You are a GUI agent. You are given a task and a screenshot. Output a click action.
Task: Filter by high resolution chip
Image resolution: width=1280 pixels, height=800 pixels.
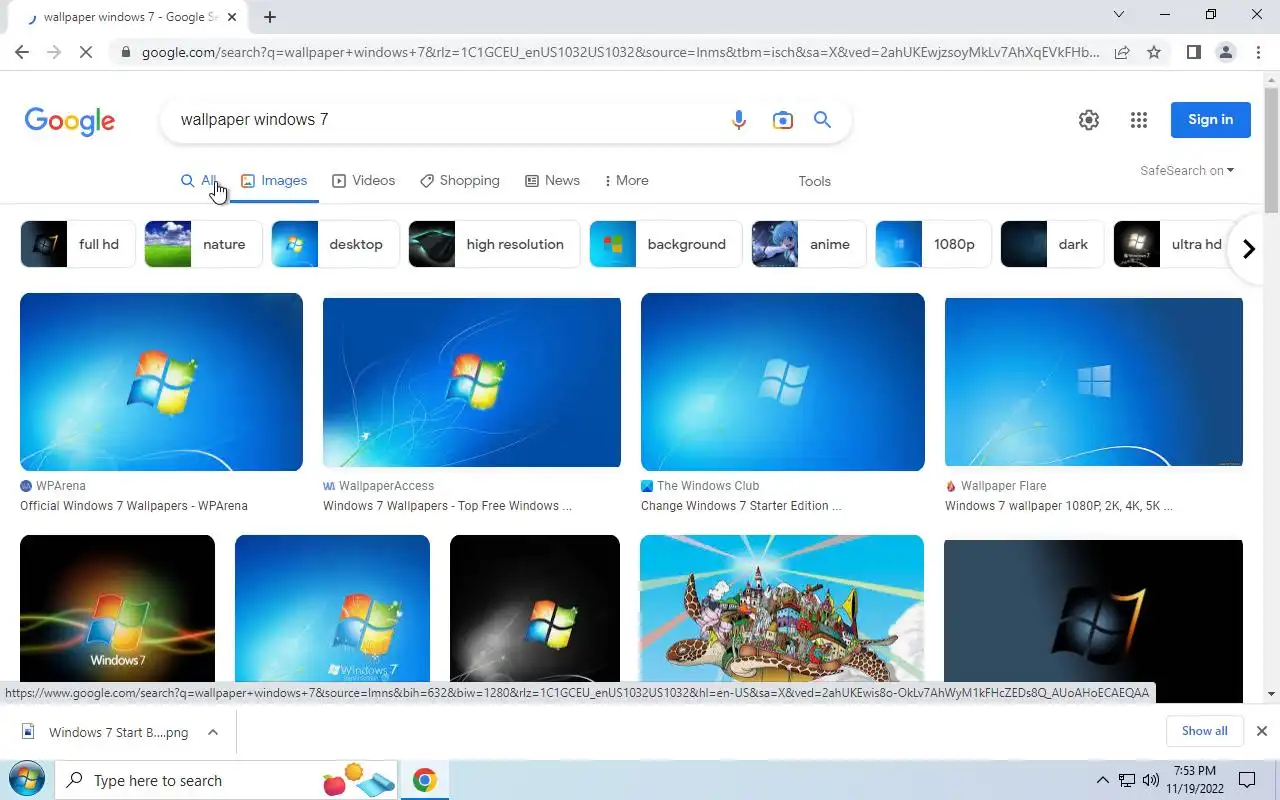tap(494, 244)
